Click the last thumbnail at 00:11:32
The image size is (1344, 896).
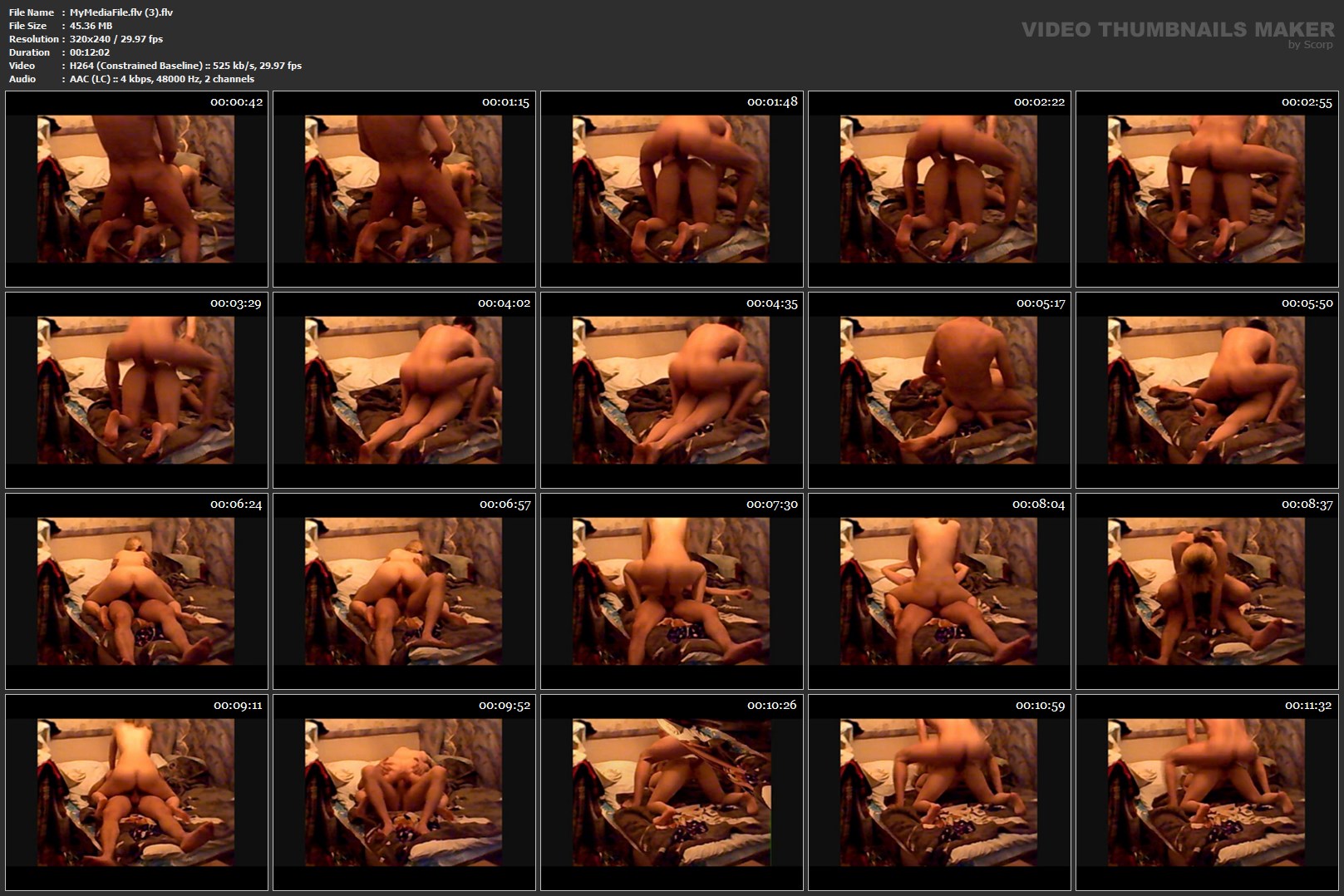pyautogui.click(x=1207, y=792)
